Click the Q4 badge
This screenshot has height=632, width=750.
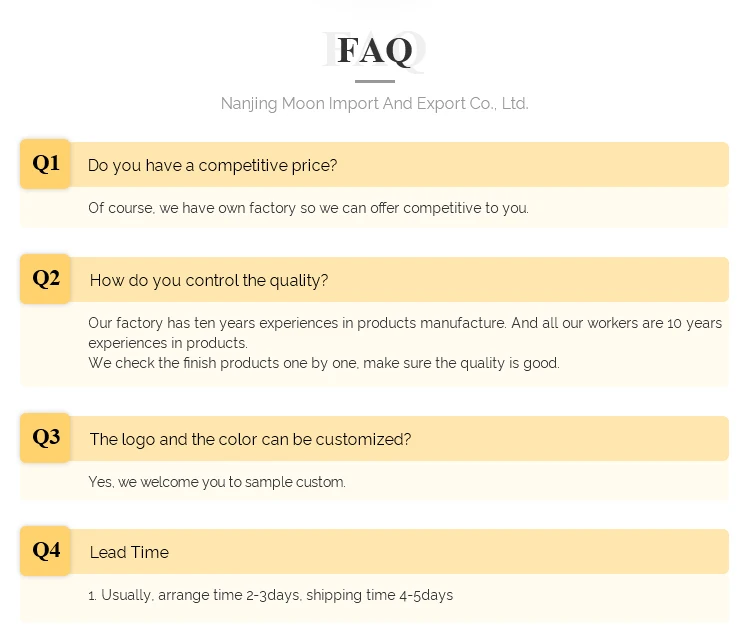(x=46, y=550)
